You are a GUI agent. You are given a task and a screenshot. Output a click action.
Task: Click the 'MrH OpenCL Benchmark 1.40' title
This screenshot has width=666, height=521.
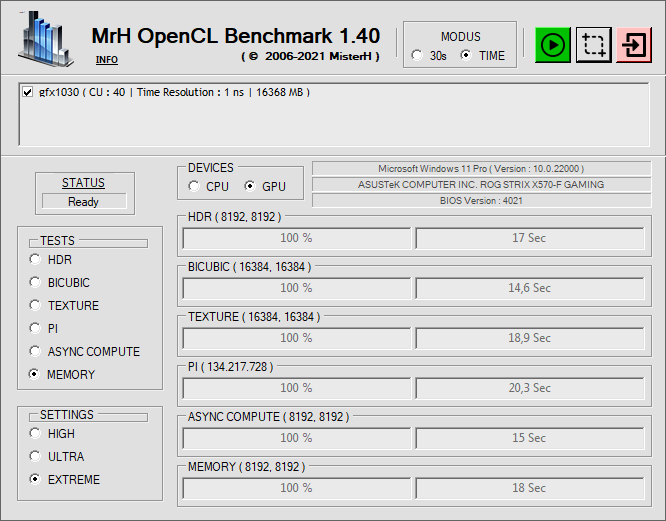[236, 36]
